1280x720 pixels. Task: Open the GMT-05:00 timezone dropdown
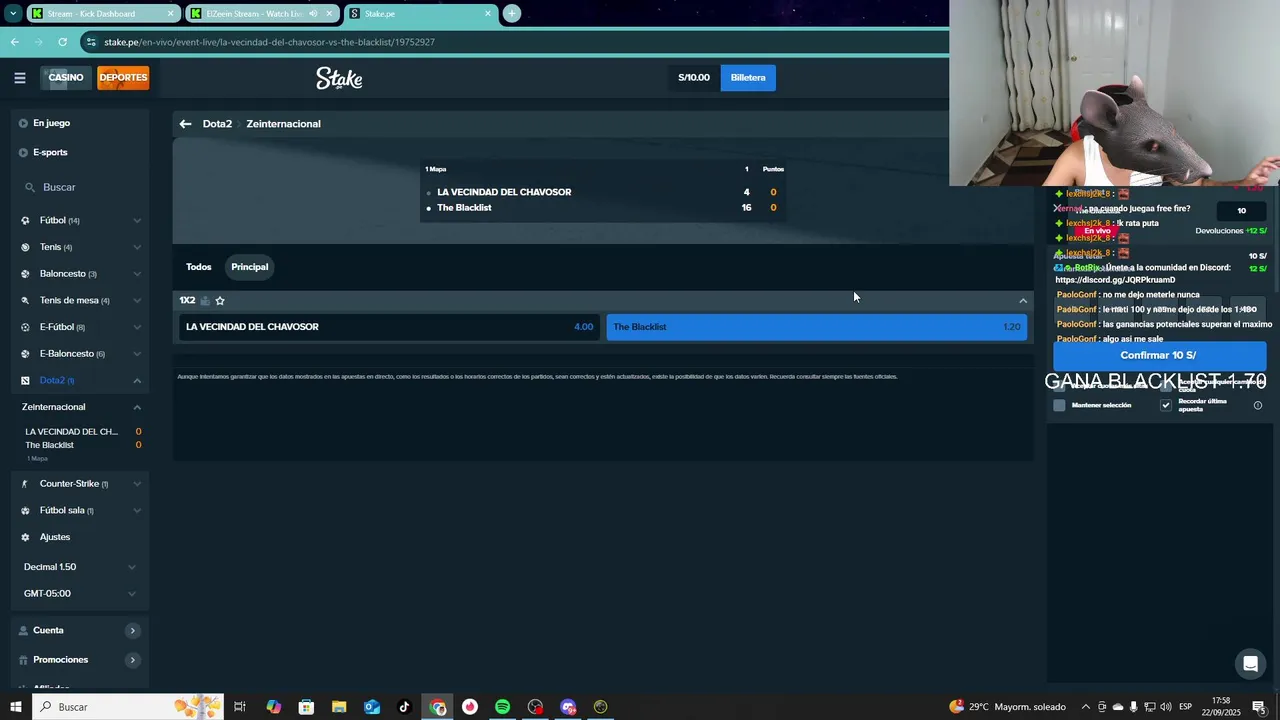[x=80, y=593]
